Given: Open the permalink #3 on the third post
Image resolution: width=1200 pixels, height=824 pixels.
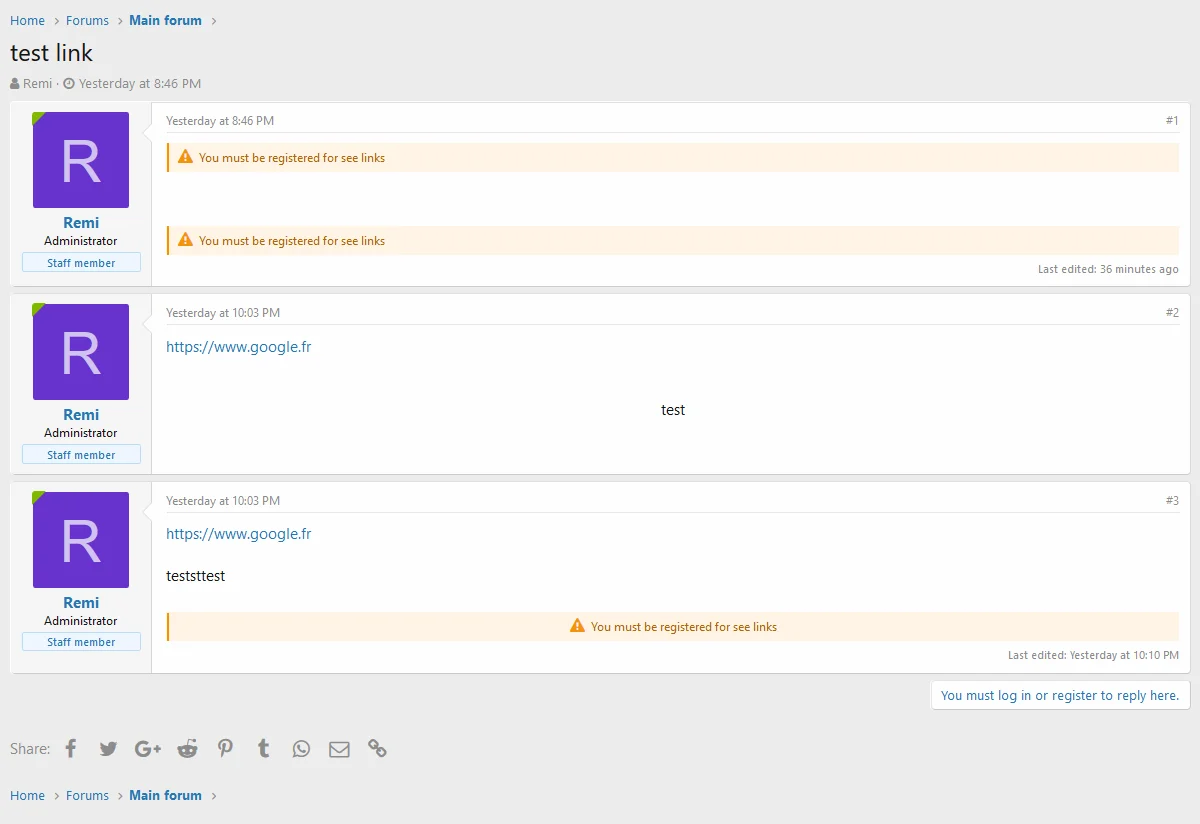Looking at the screenshot, I should click(1172, 500).
